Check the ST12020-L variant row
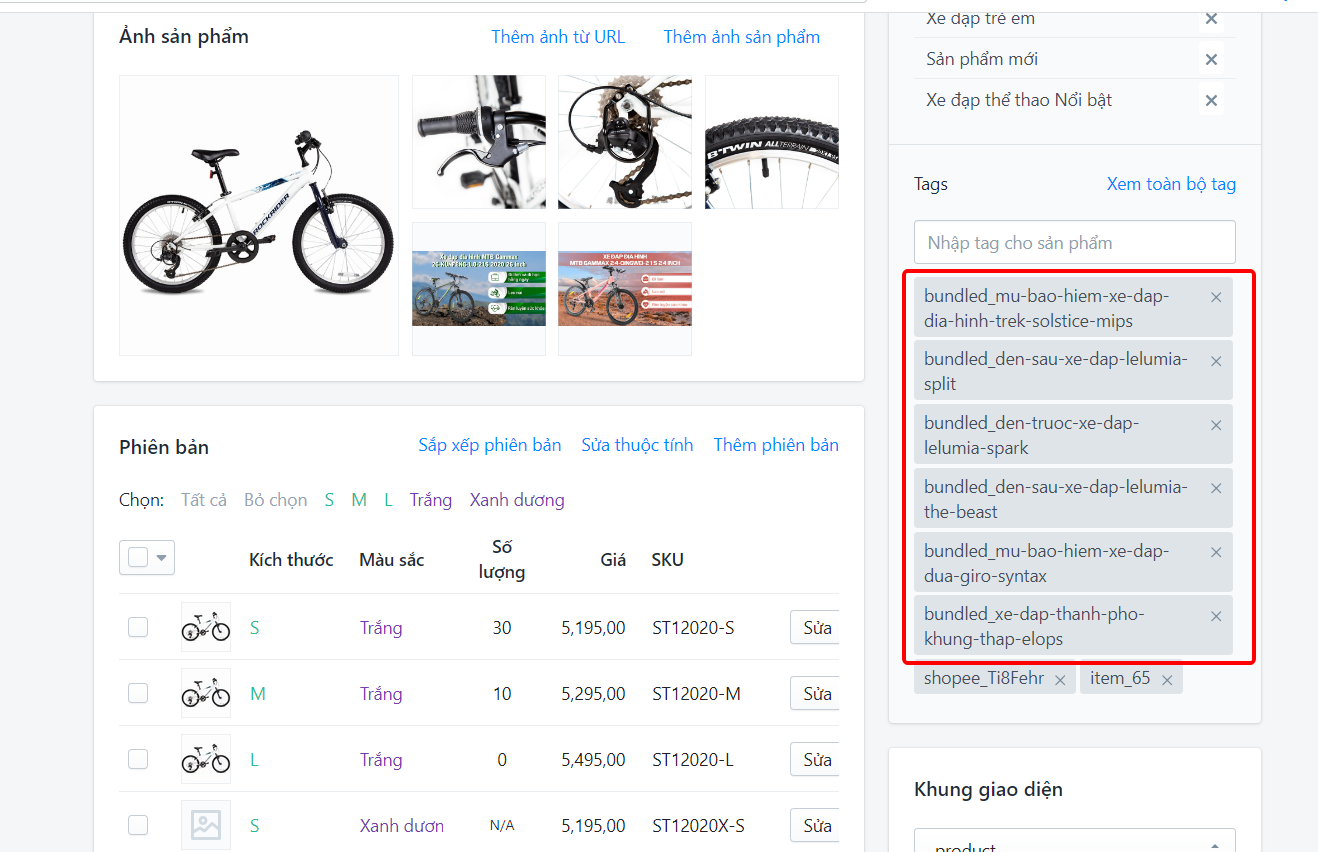Image resolution: width=1318 pixels, height=852 pixels. coord(138,759)
